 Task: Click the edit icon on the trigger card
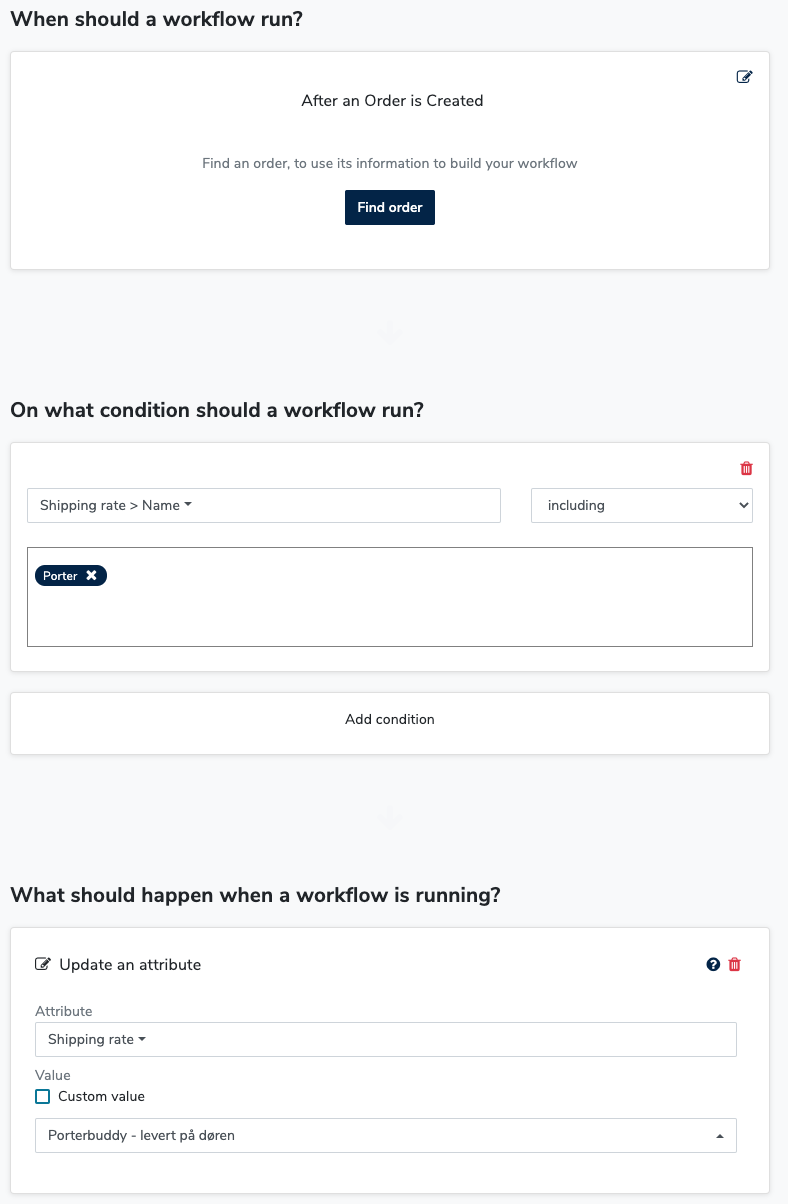[x=744, y=77]
